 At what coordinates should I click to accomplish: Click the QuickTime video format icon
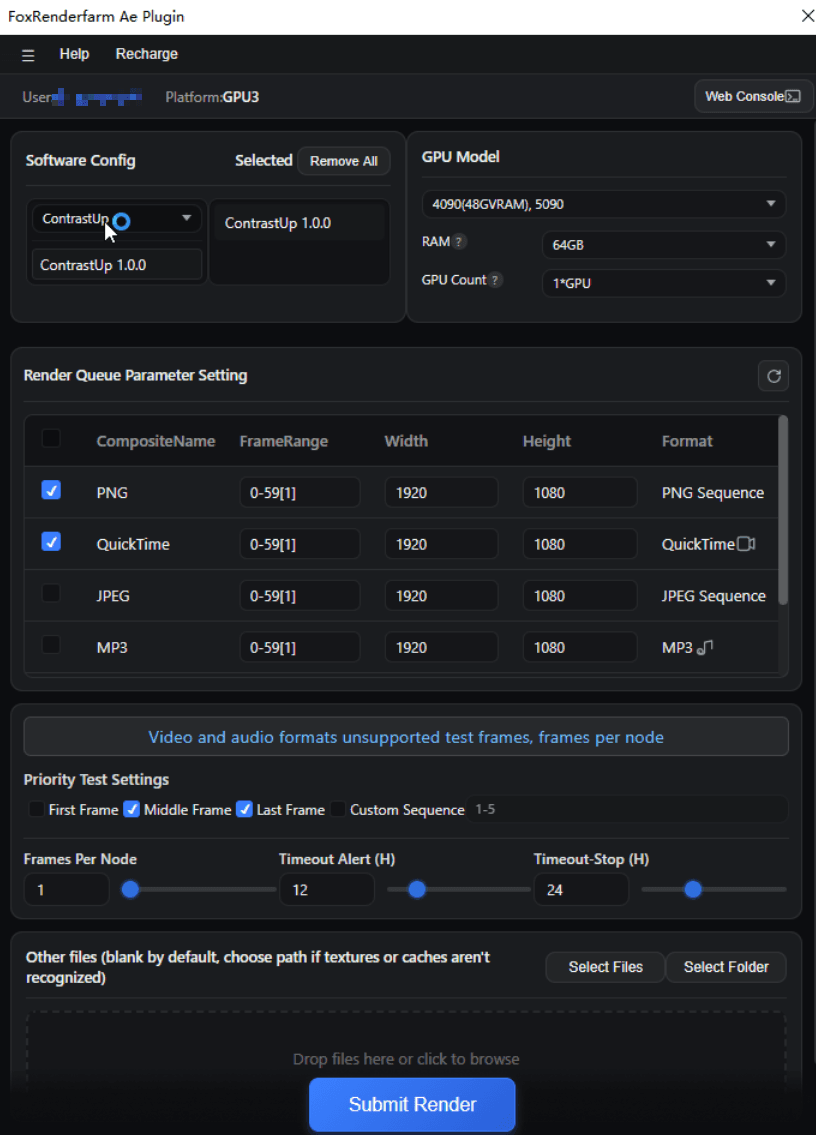pyautogui.click(x=746, y=544)
